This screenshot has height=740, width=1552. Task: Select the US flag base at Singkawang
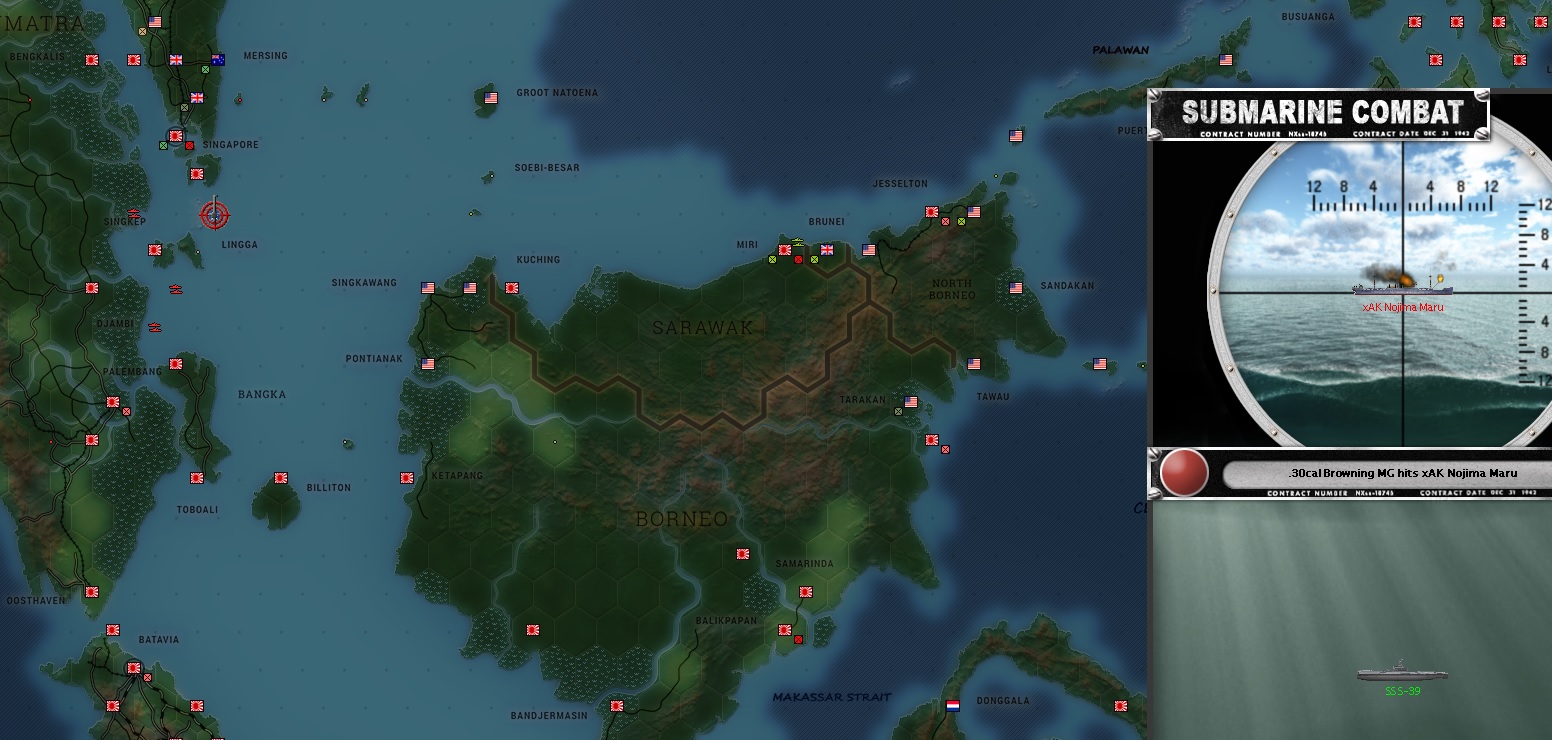pyautogui.click(x=429, y=288)
